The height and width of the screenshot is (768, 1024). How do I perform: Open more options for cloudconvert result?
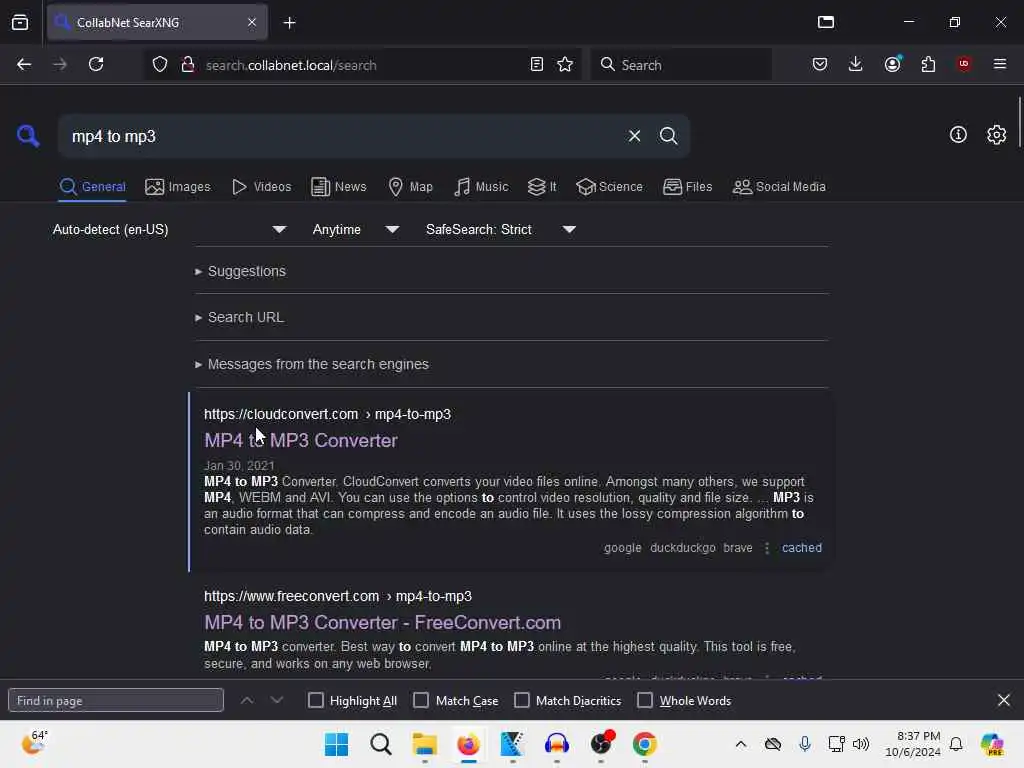click(x=767, y=548)
